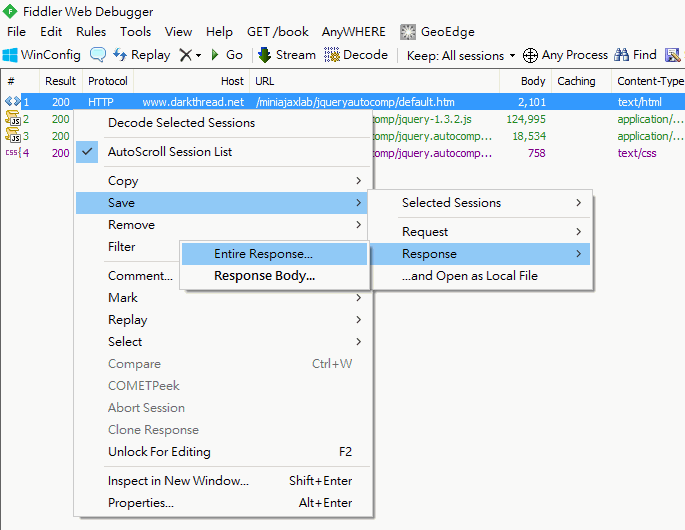
Task: Click the Replay arrows icon
Action: click(x=120, y=55)
